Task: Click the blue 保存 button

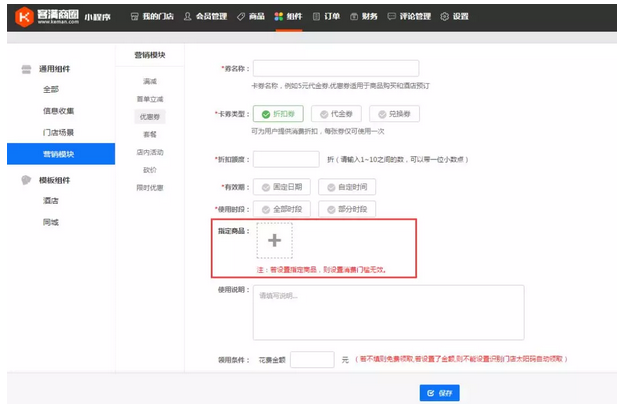Action: click(439, 393)
